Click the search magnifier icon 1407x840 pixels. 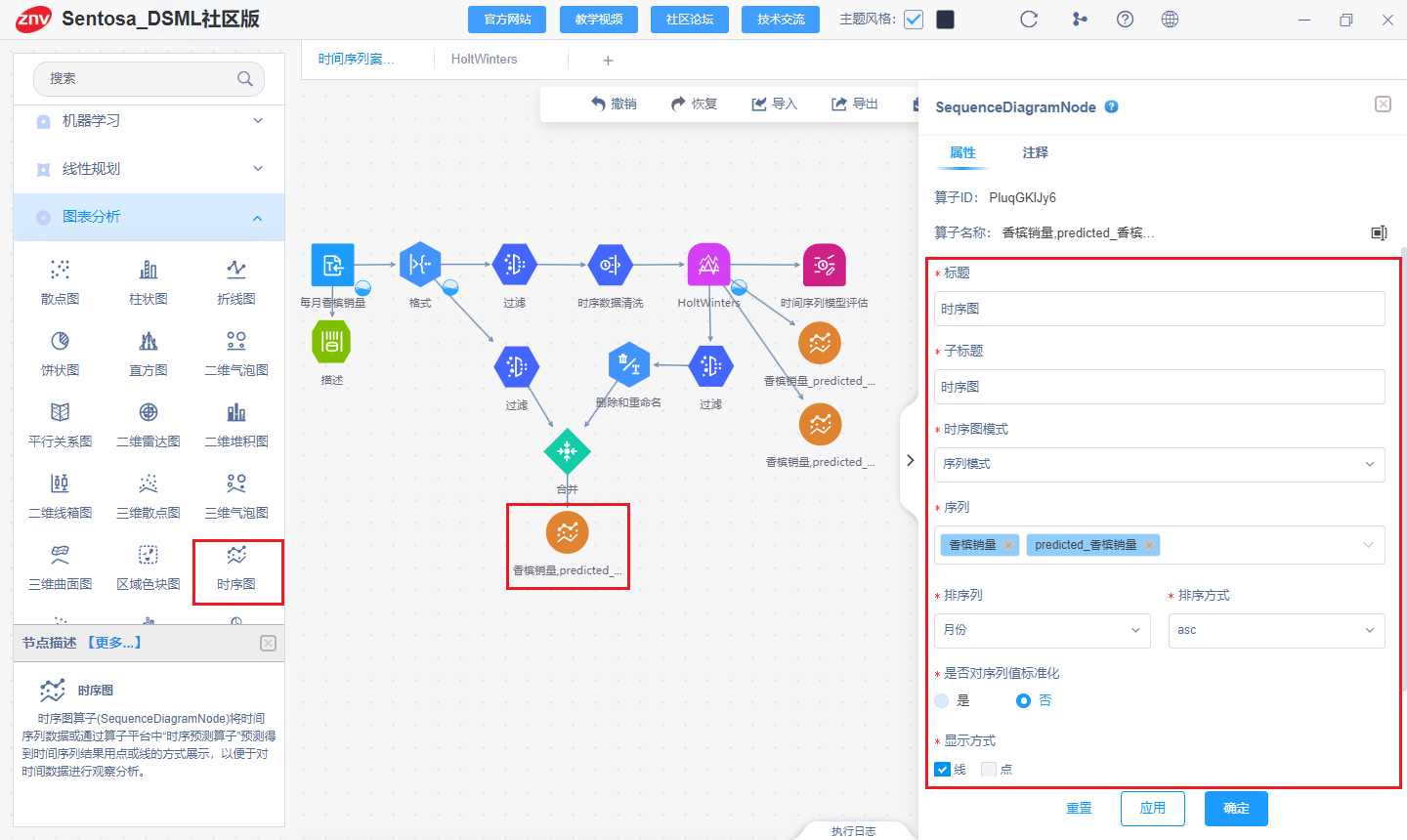244,79
